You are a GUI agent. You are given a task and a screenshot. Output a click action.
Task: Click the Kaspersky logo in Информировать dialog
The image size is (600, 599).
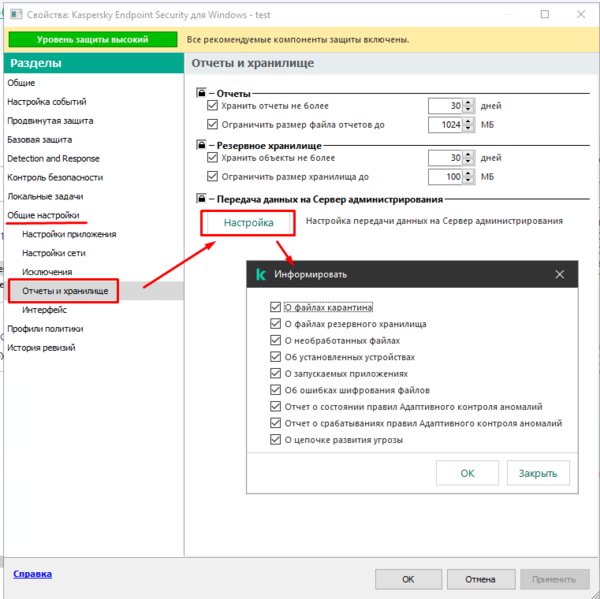tap(261, 274)
